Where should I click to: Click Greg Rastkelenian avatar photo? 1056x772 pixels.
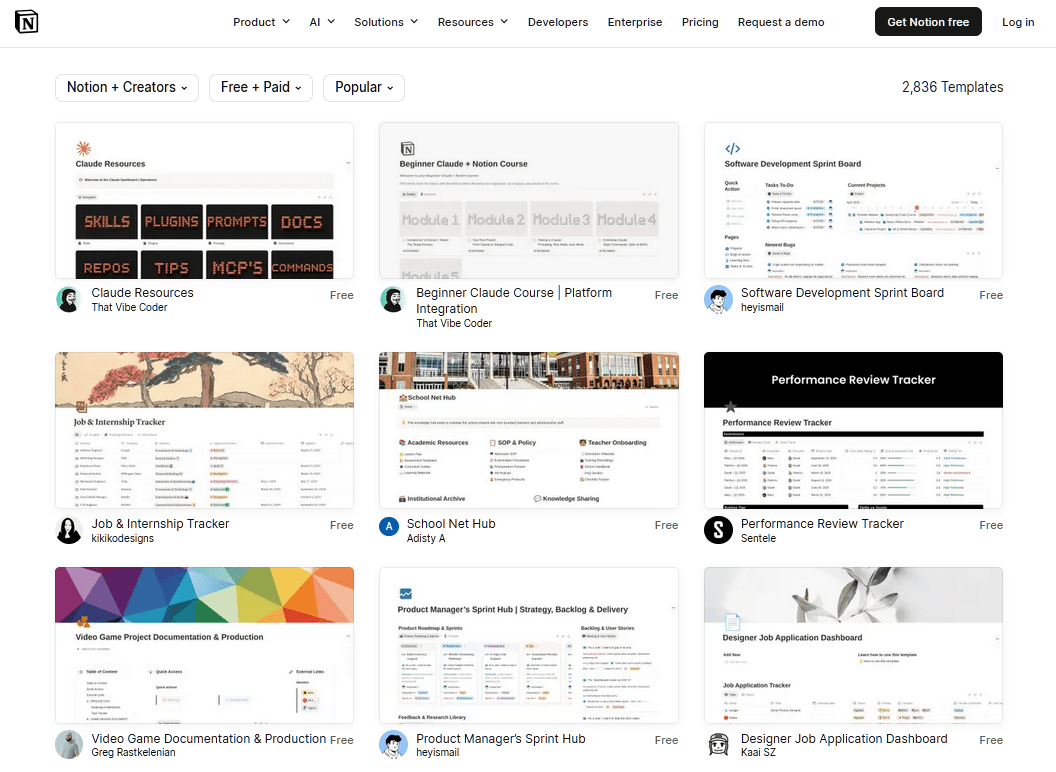[x=69, y=744]
